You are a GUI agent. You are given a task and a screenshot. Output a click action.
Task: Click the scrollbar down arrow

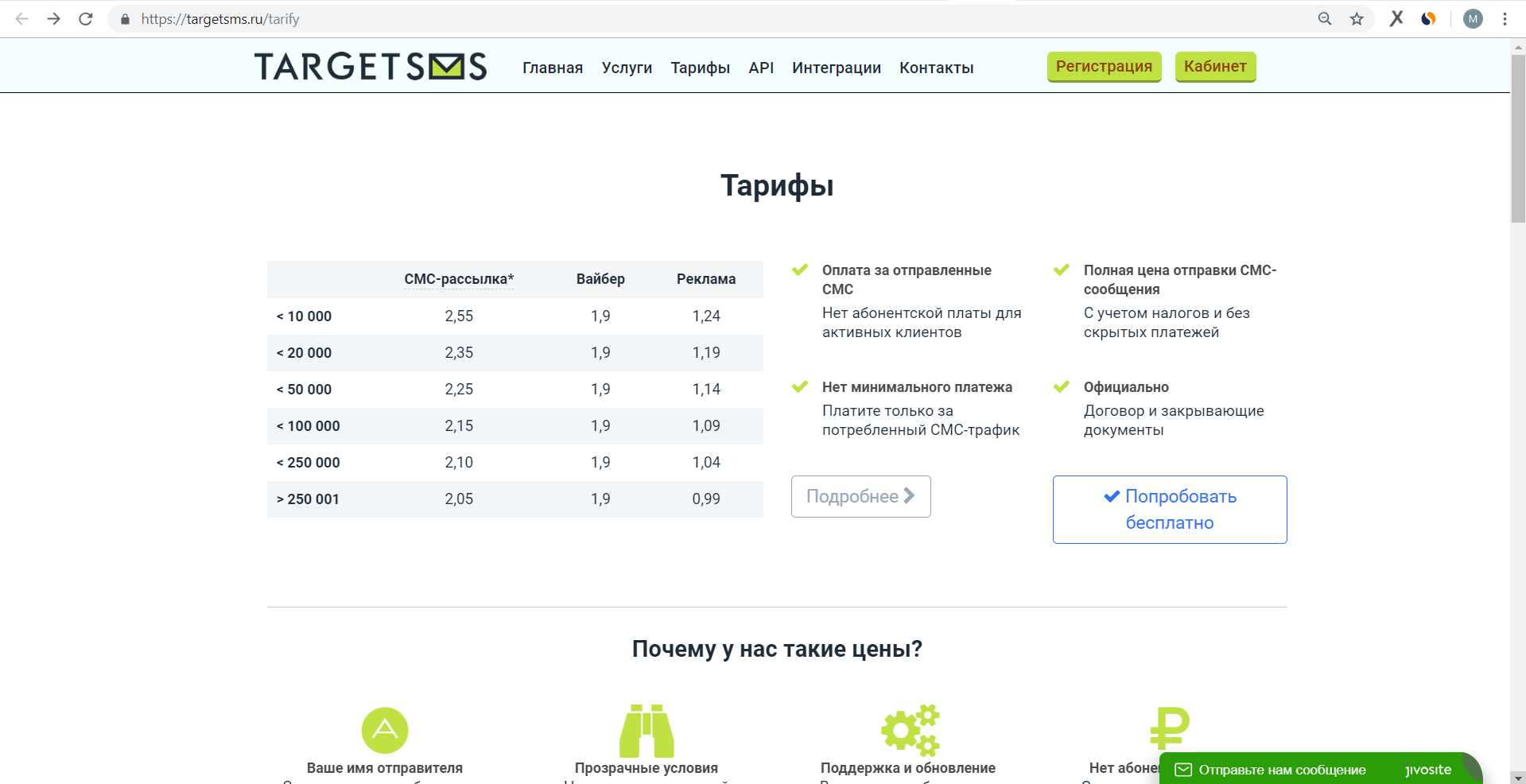point(1518,778)
